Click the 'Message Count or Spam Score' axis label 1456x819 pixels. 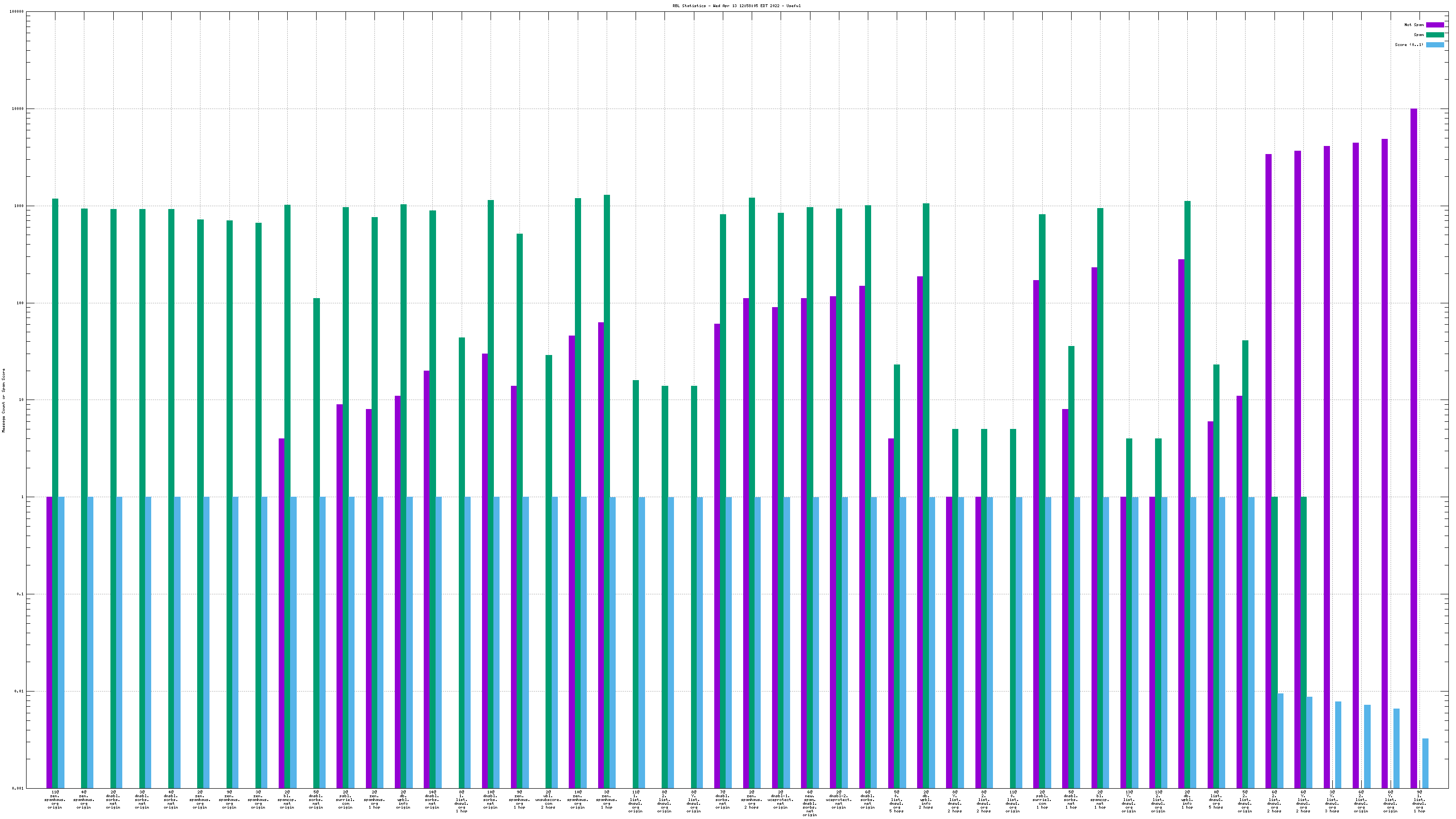(x=3, y=400)
